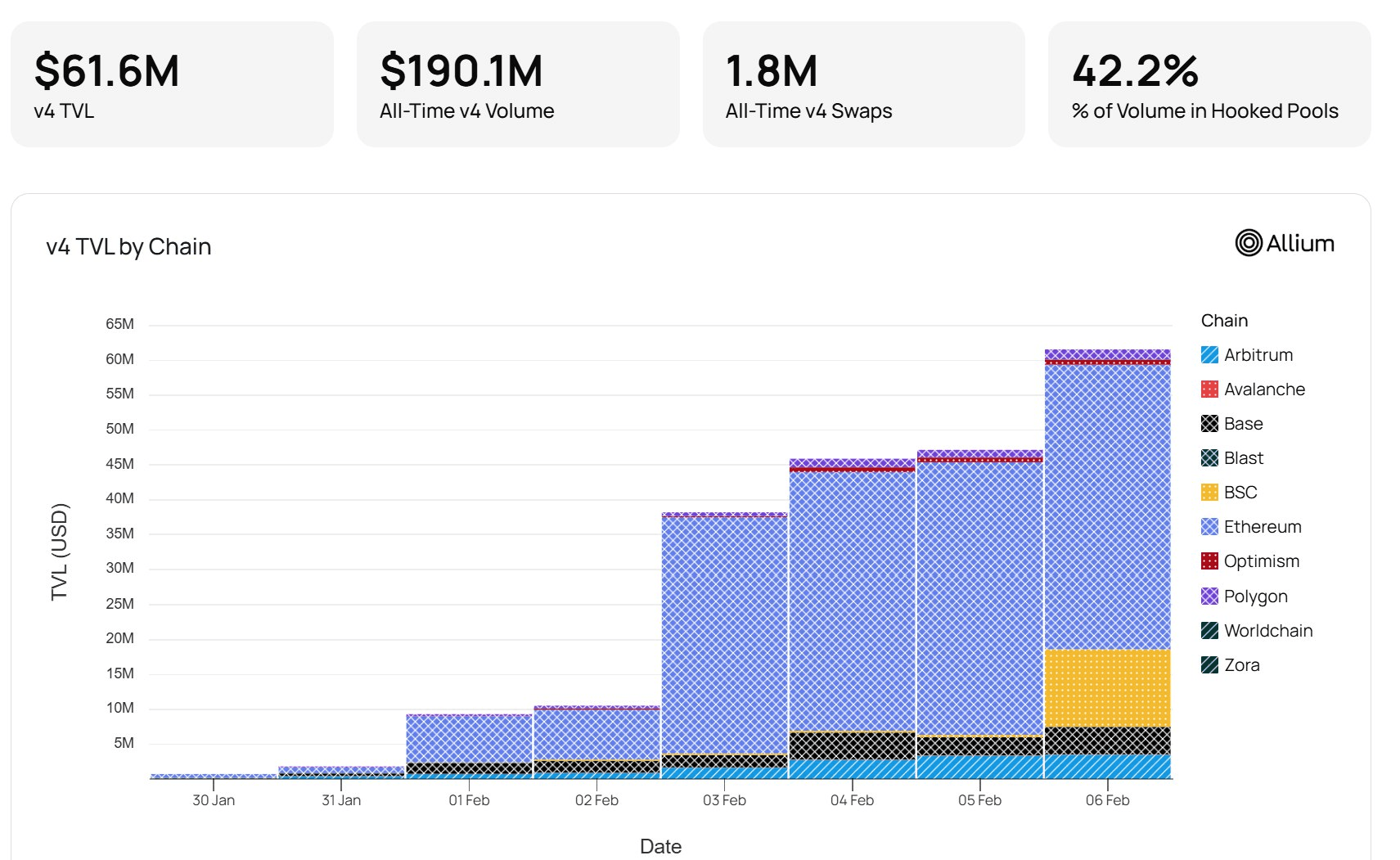Image resolution: width=1400 pixels, height=860 pixels.
Task: Click the 04 Feb Ethereum bar segment
Action: [x=852, y=601]
